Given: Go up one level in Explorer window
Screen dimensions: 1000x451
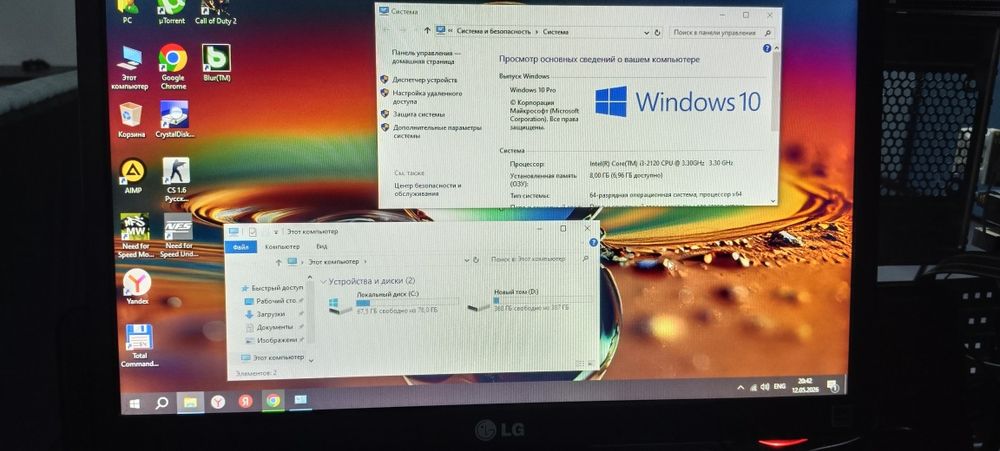Looking at the screenshot, I should tap(278, 262).
